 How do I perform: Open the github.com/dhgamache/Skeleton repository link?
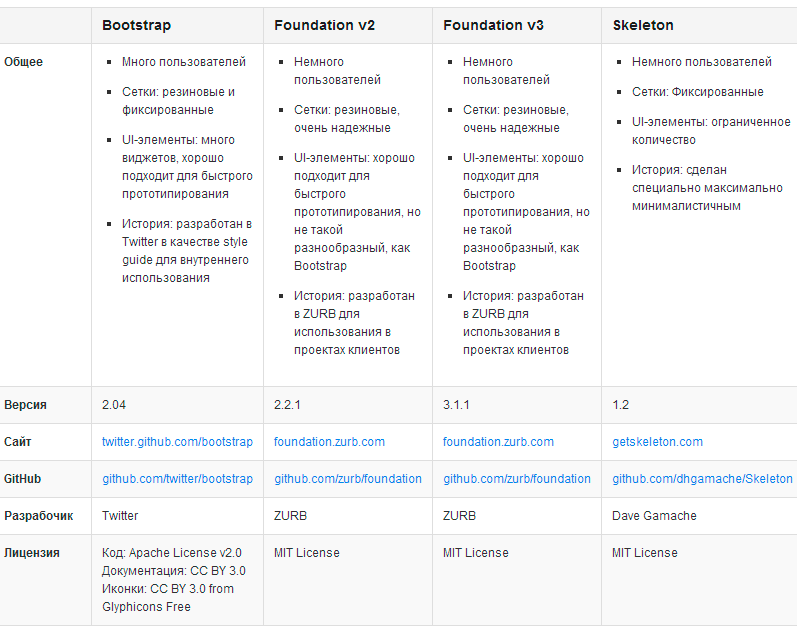(x=702, y=479)
